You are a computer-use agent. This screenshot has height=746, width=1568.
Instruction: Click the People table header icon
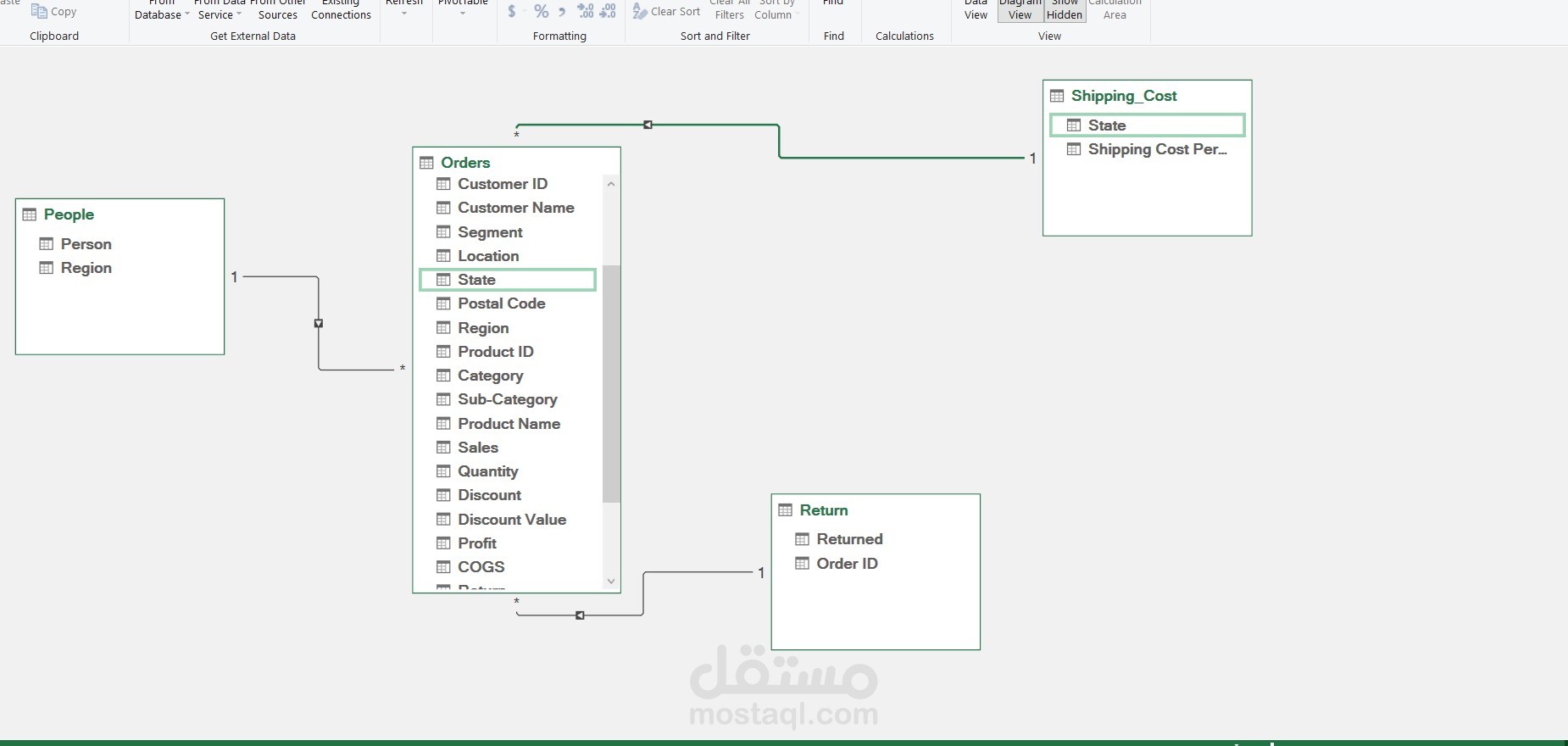30,214
